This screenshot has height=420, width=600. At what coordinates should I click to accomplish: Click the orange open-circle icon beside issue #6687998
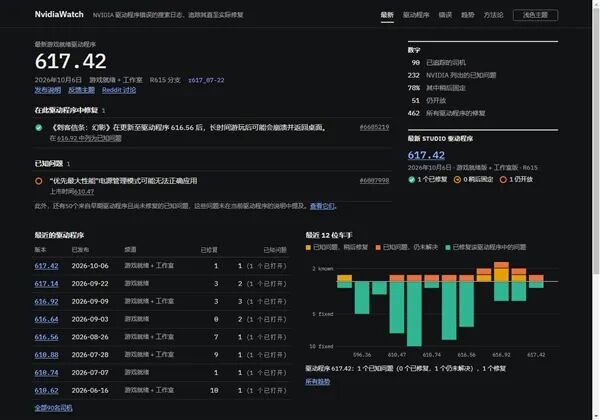tap(39, 181)
